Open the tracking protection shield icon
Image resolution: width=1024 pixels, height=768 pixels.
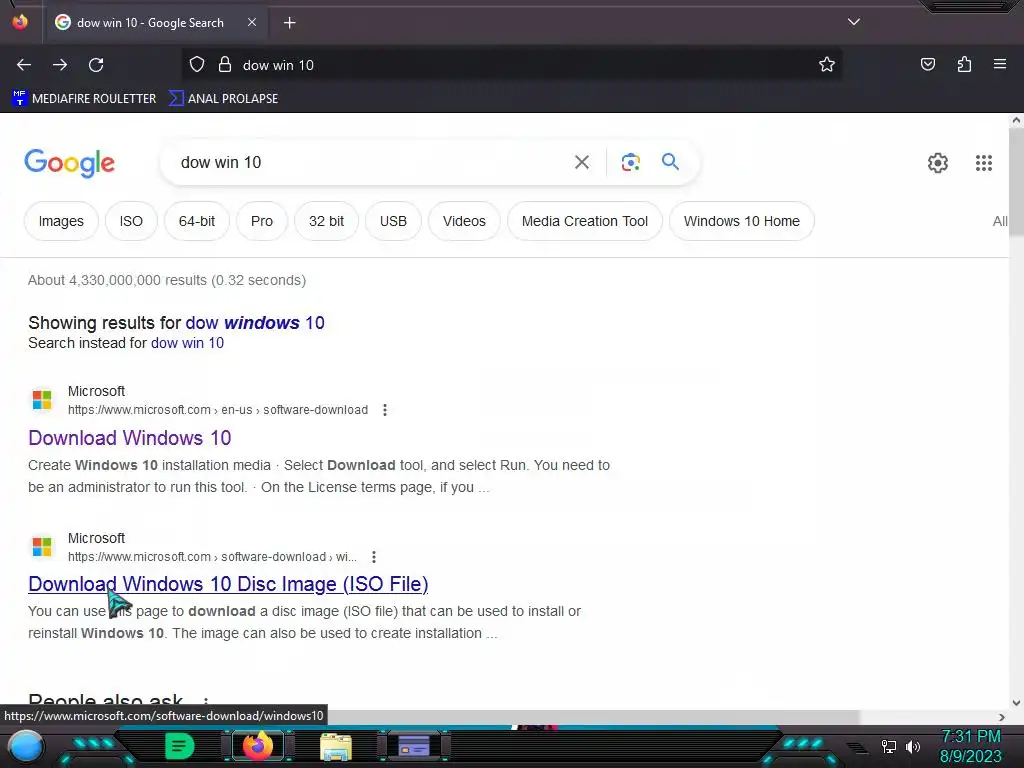click(197, 65)
